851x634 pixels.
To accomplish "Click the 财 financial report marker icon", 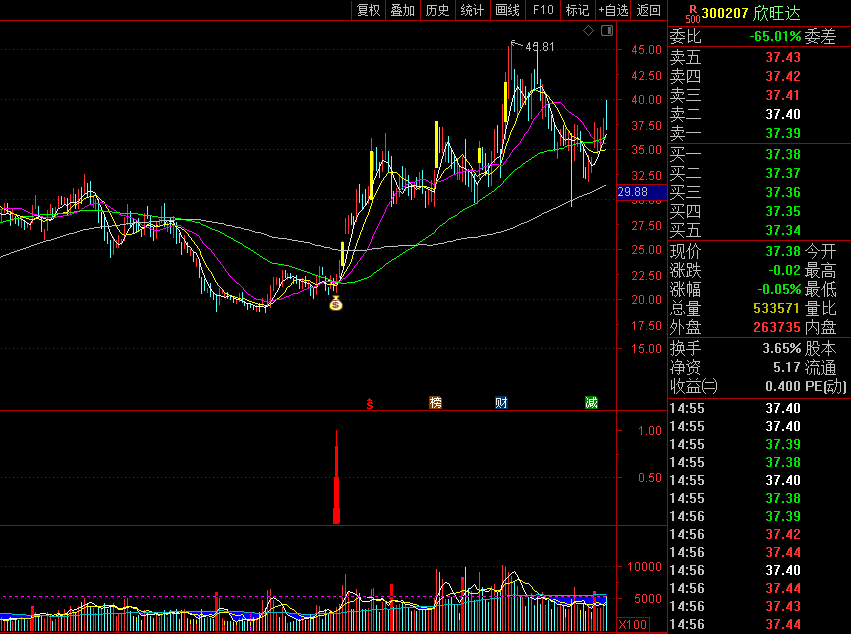I will click(x=501, y=403).
